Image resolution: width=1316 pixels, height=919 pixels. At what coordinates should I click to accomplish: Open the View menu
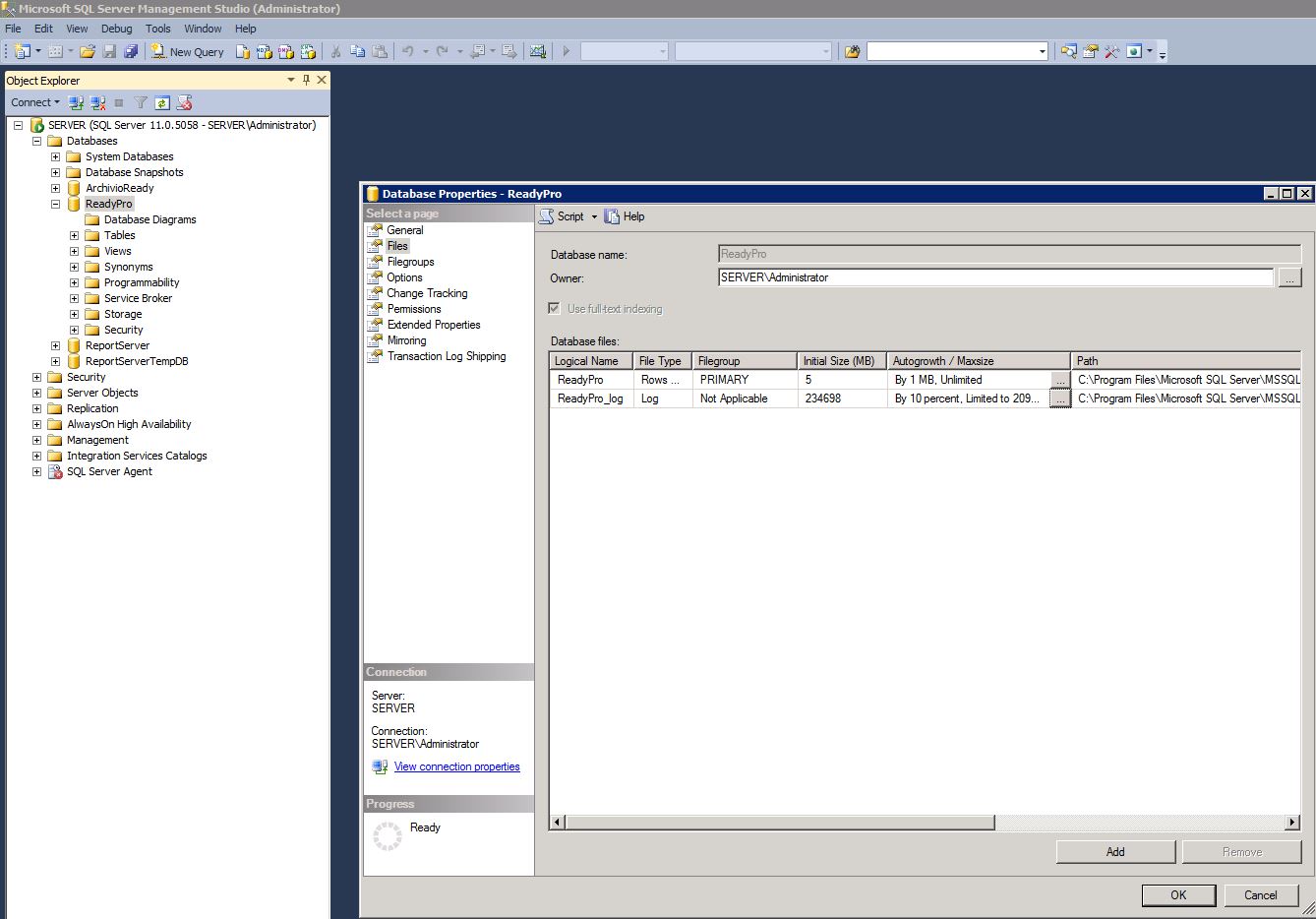click(x=77, y=29)
